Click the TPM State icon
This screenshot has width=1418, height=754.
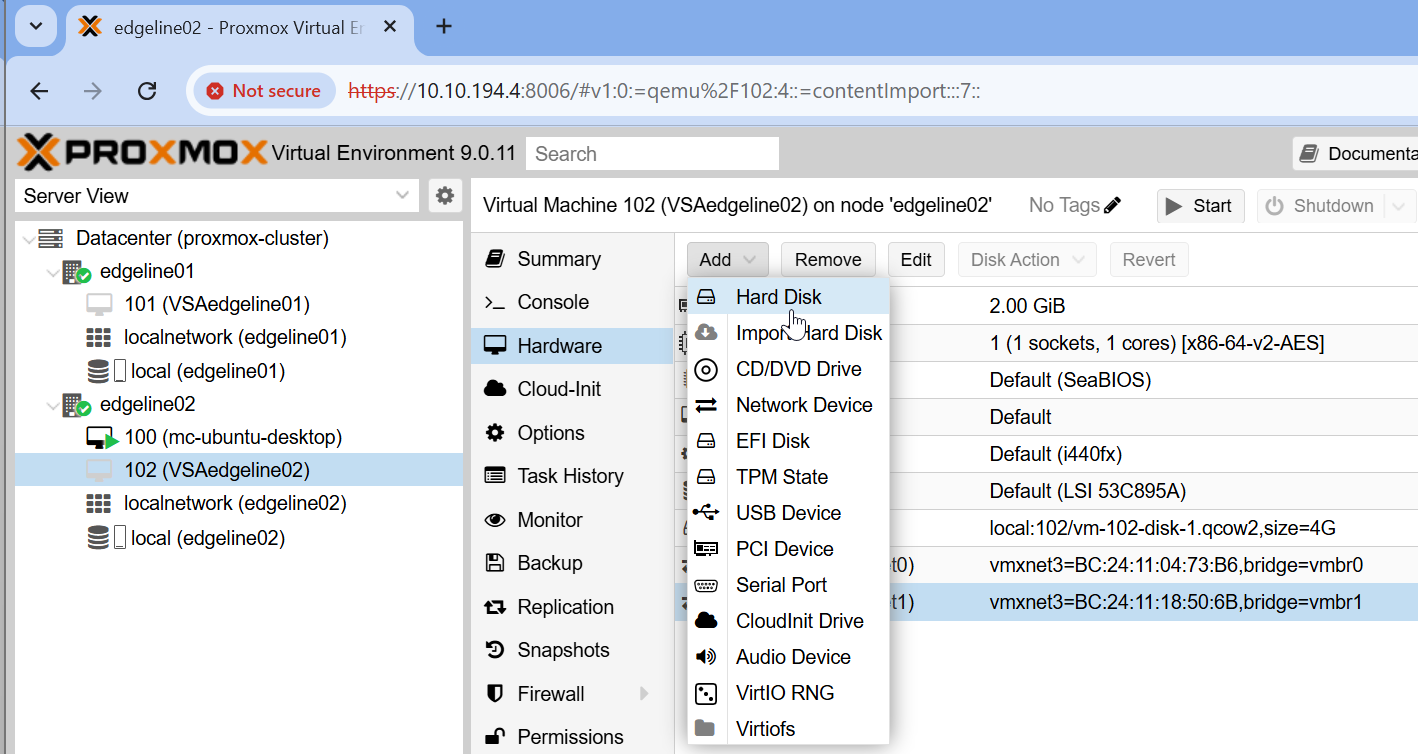706,477
